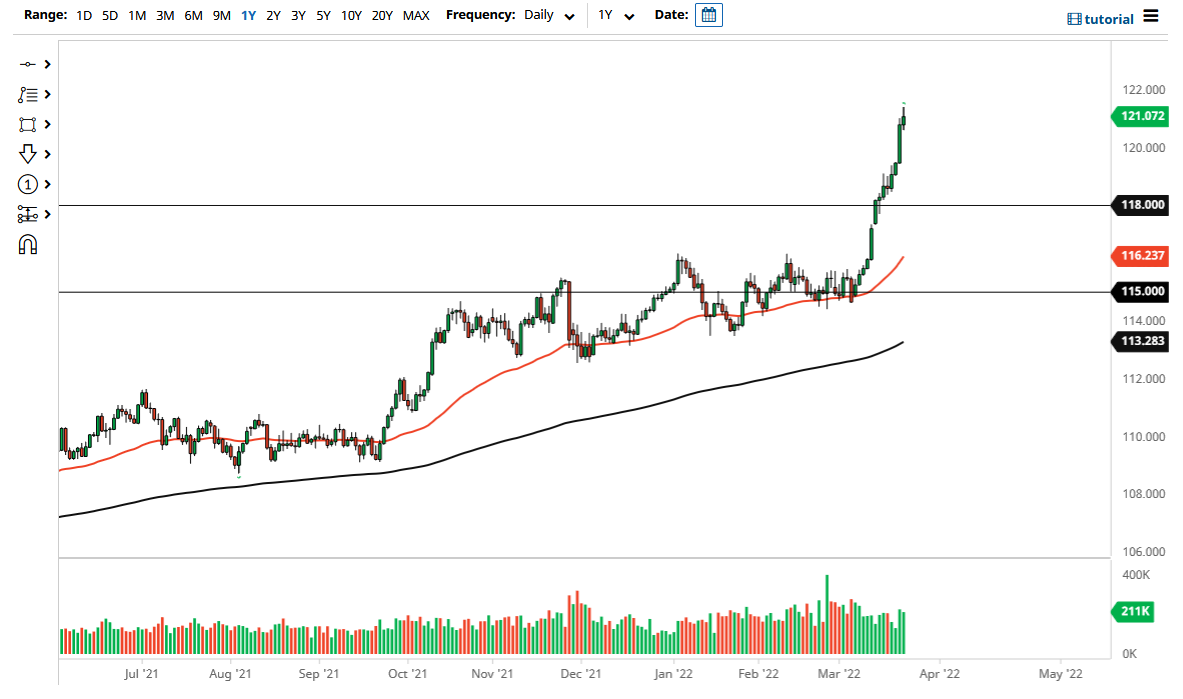Toggle the magnet snapping tool
Image resolution: width=1183 pixels, height=699 pixels.
tap(28, 243)
